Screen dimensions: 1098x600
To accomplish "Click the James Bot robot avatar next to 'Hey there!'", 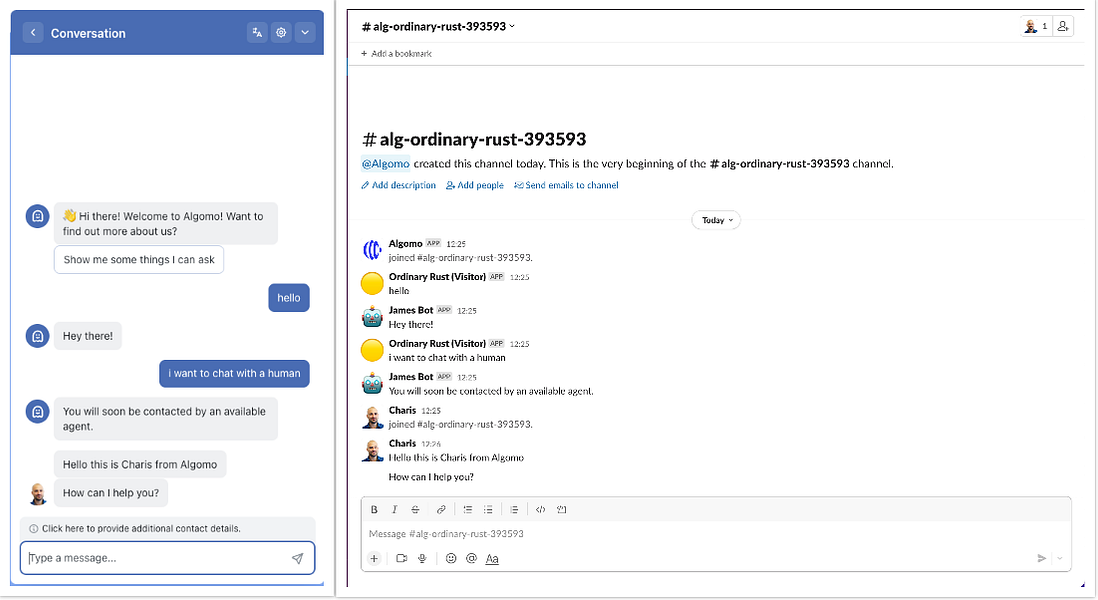I will pos(372,317).
